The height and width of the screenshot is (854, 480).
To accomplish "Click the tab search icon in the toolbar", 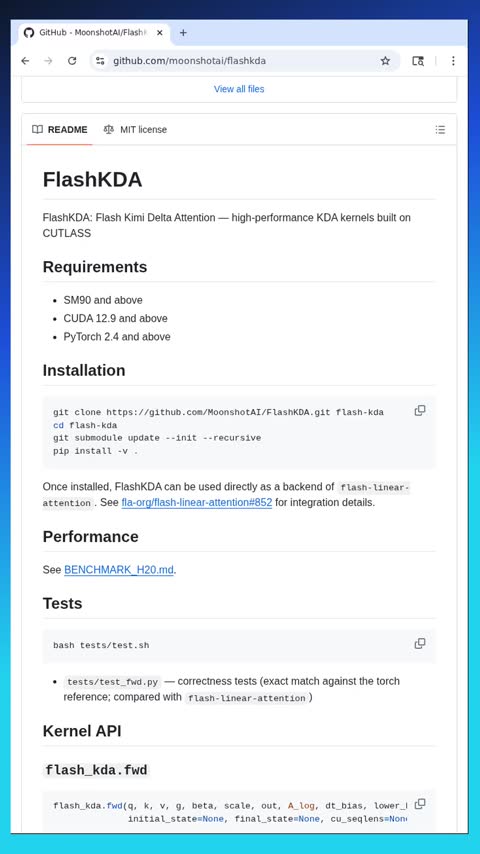I will click(x=418, y=61).
